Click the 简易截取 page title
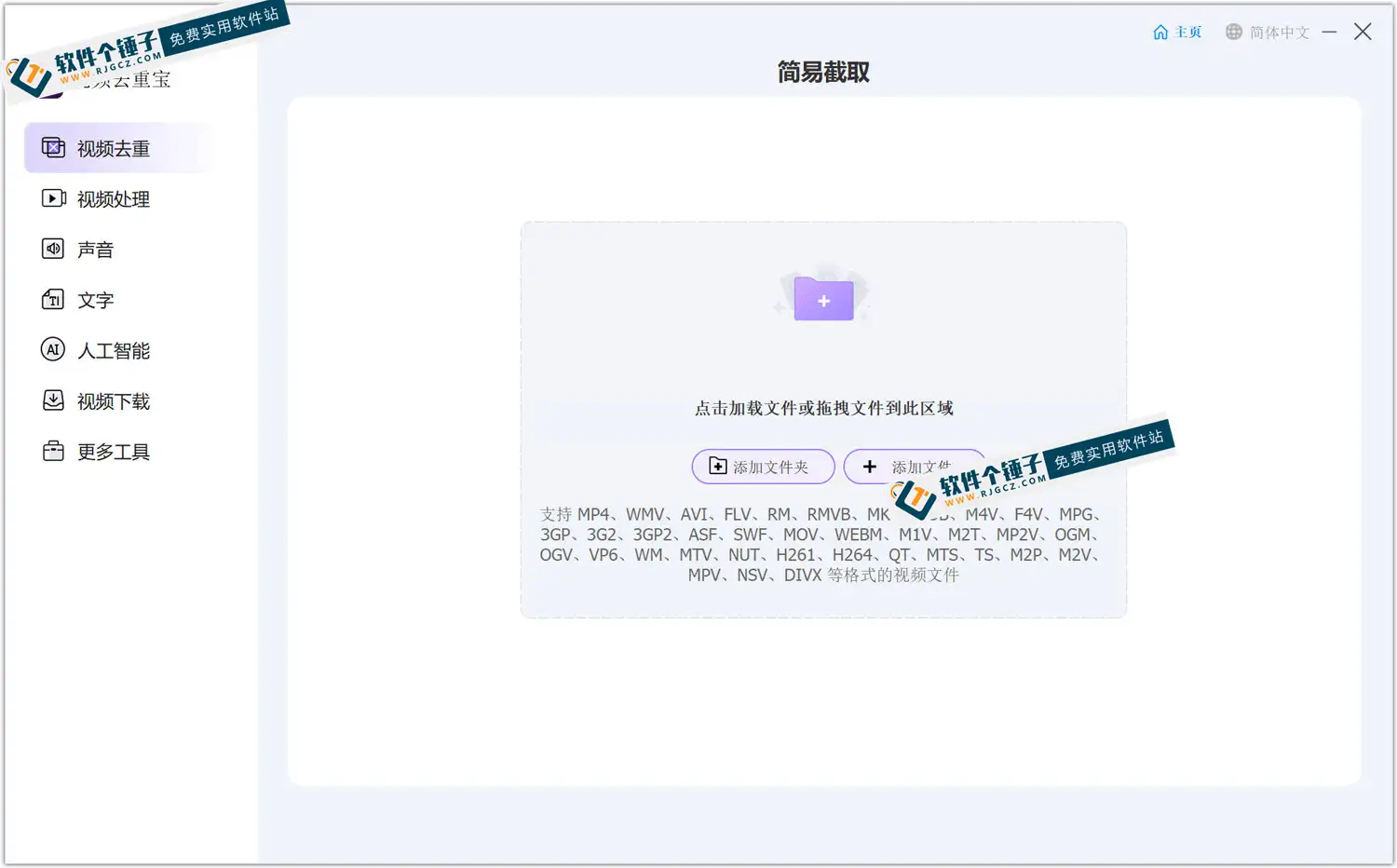1397x868 pixels. [822, 72]
